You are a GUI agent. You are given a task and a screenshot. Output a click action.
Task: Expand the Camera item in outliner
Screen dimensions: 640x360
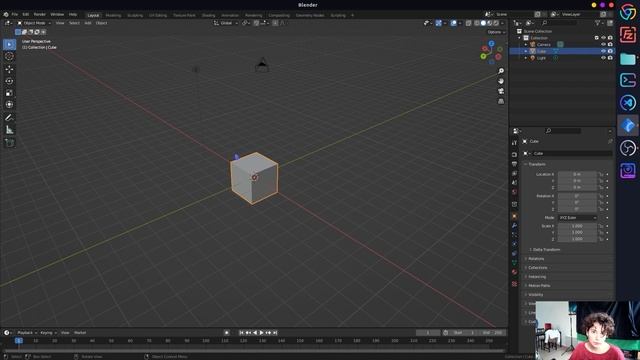point(526,44)
